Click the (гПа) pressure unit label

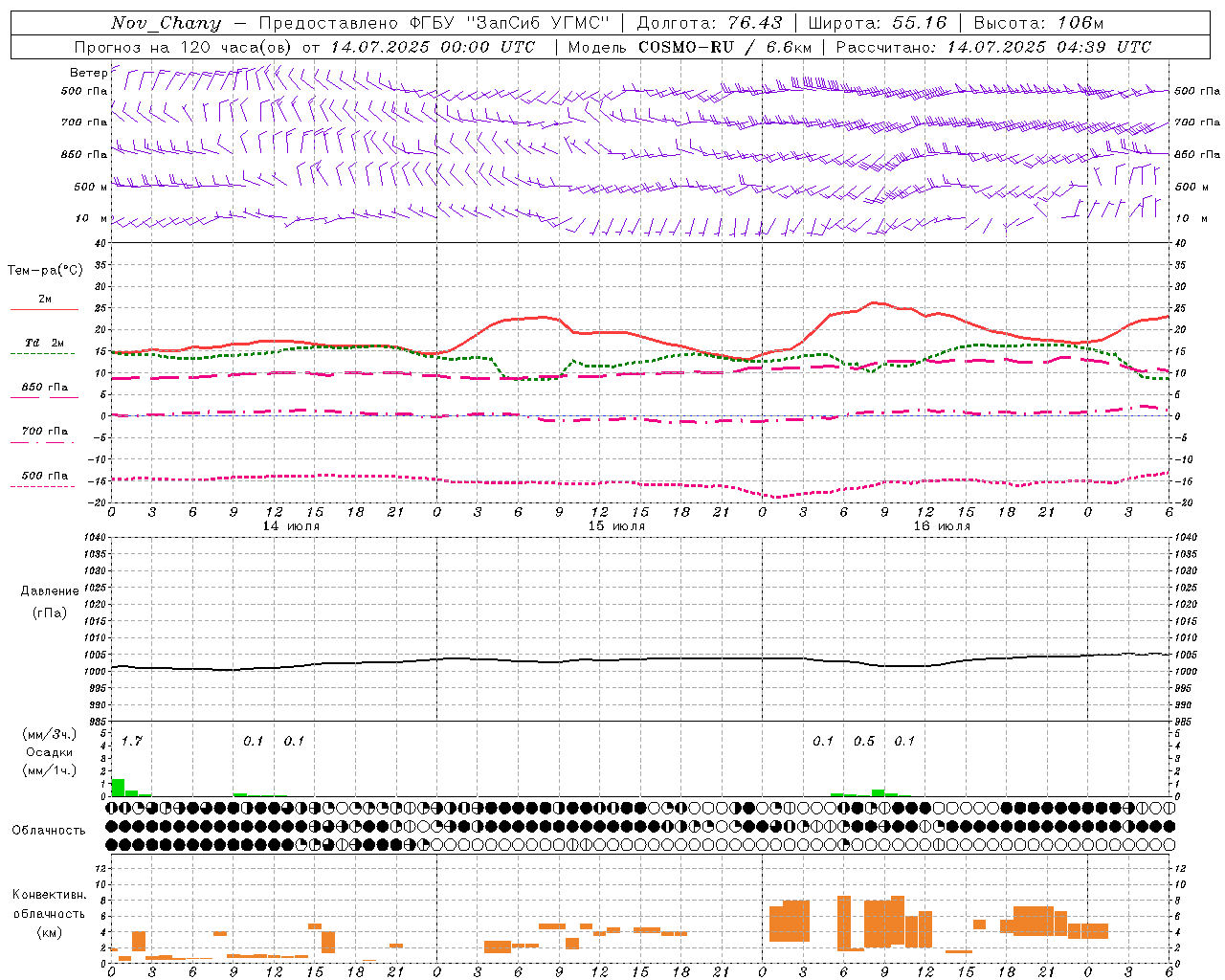coord(50,612)
